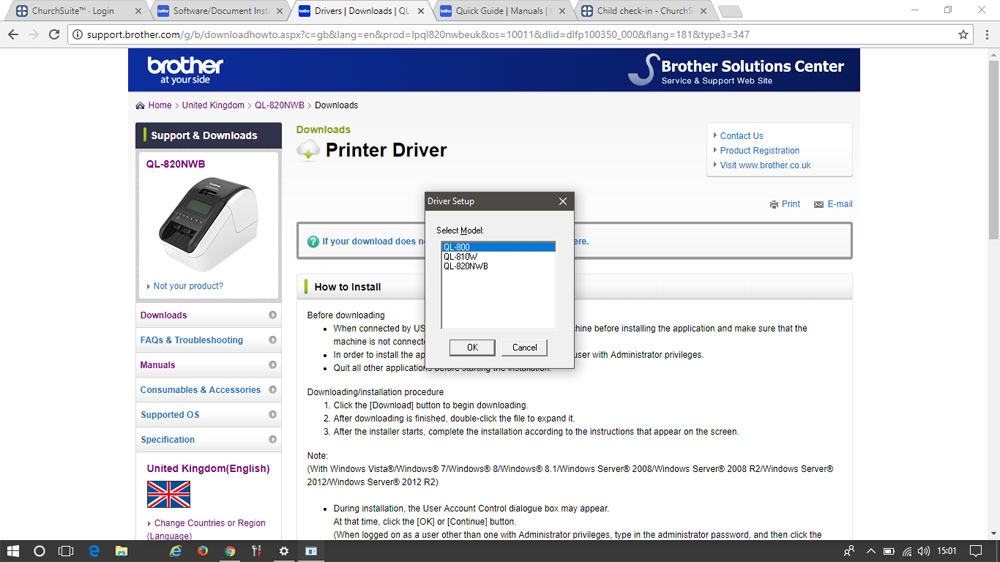This screenshot has width=1000, height=562.
Task: Open File Explorer from the taskbar
Action: 121,551
